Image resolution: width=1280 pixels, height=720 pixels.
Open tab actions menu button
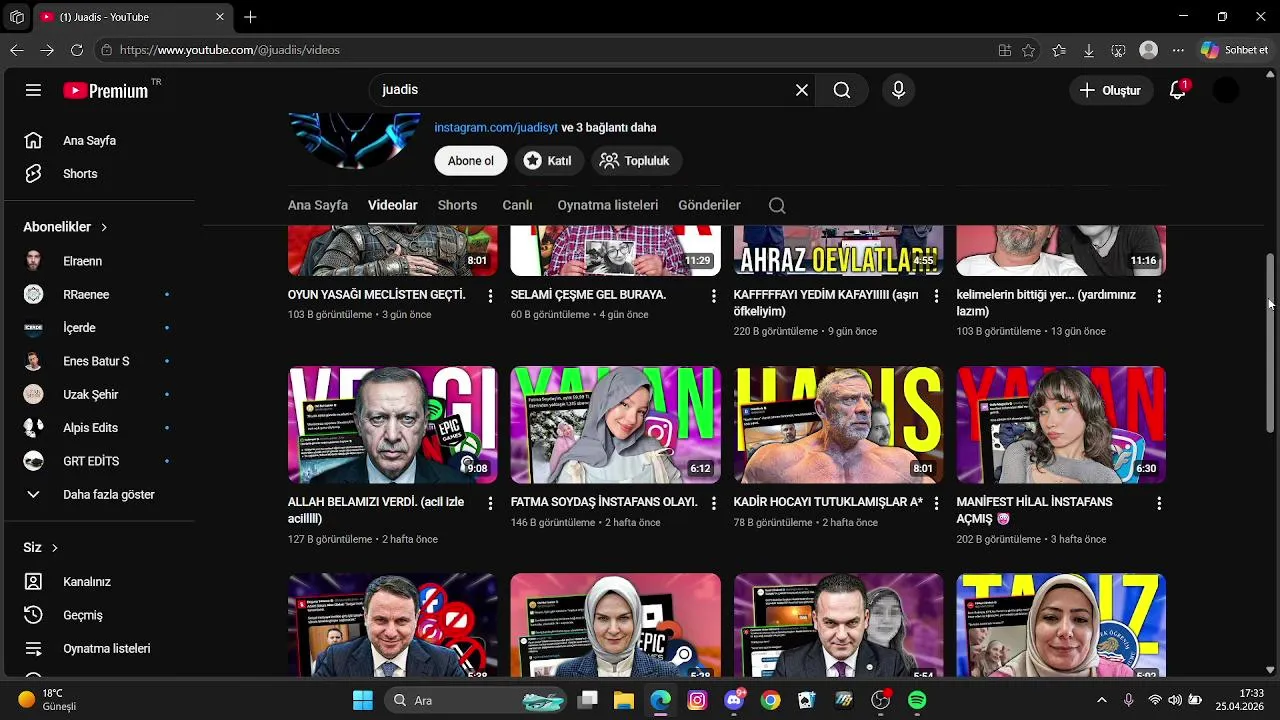[16, 17]
